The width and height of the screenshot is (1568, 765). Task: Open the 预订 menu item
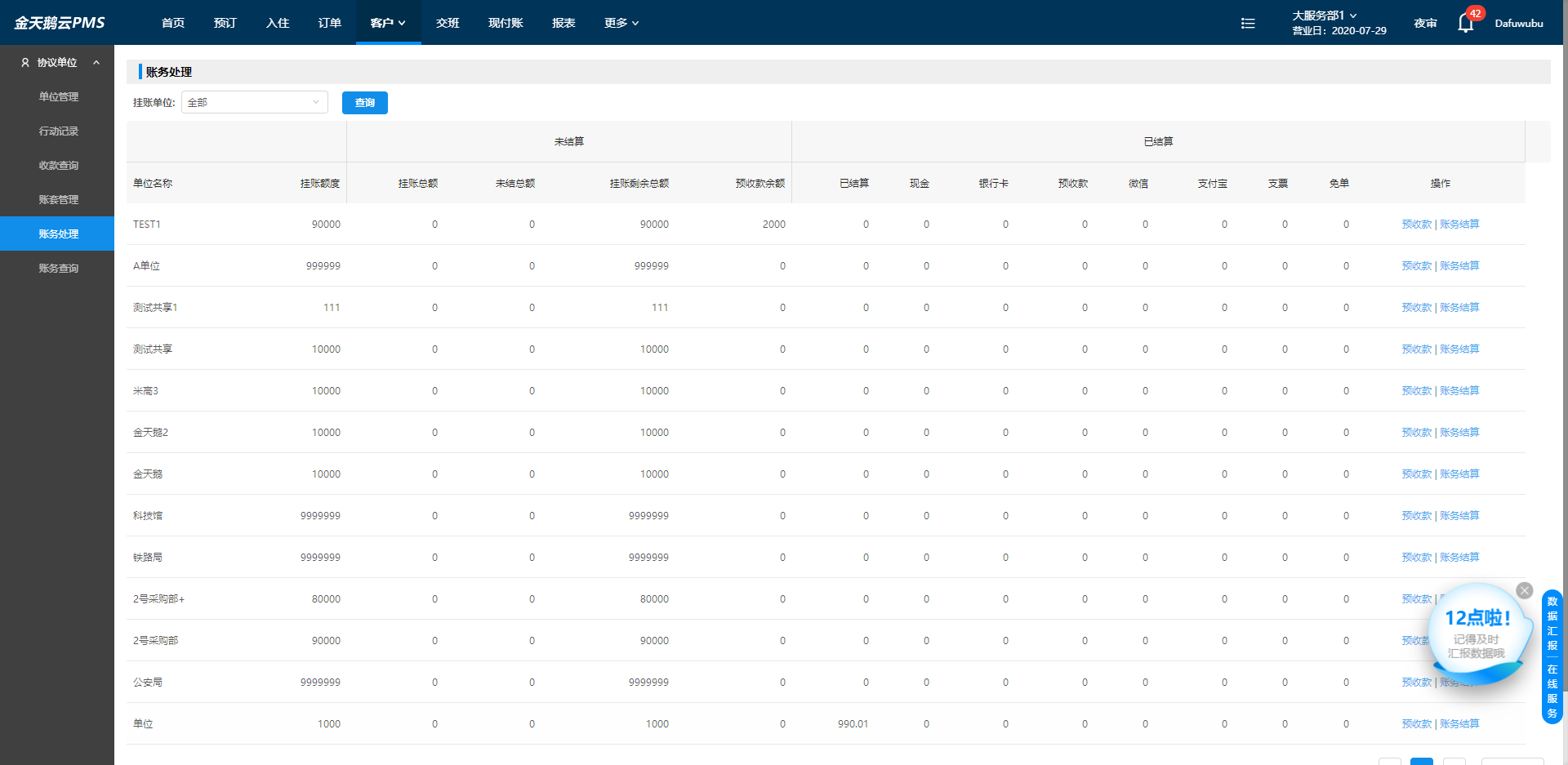[x=225, y=23]
